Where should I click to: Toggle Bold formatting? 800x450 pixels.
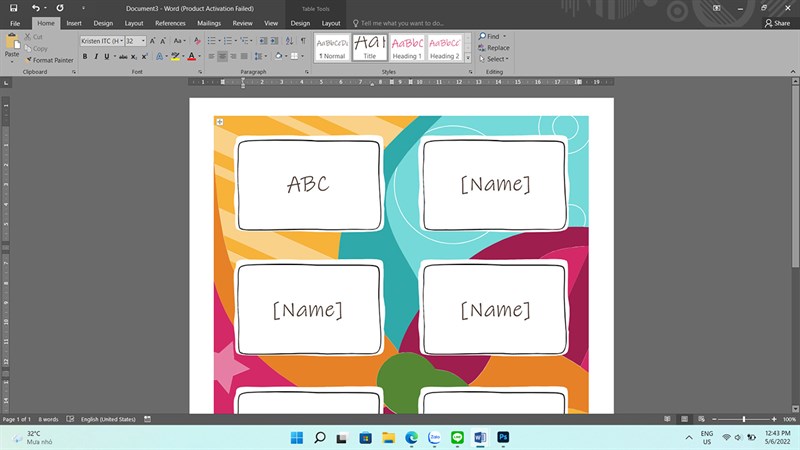[85, 57]
